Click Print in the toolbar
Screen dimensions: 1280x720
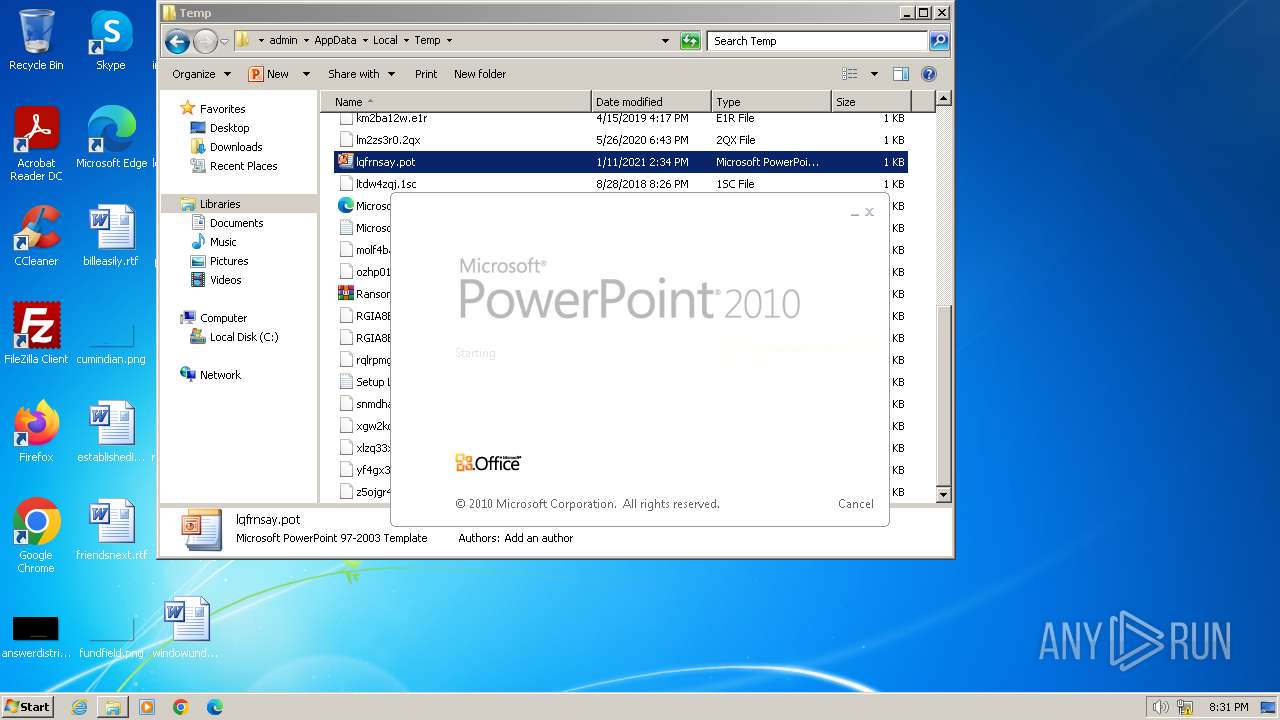426,74
